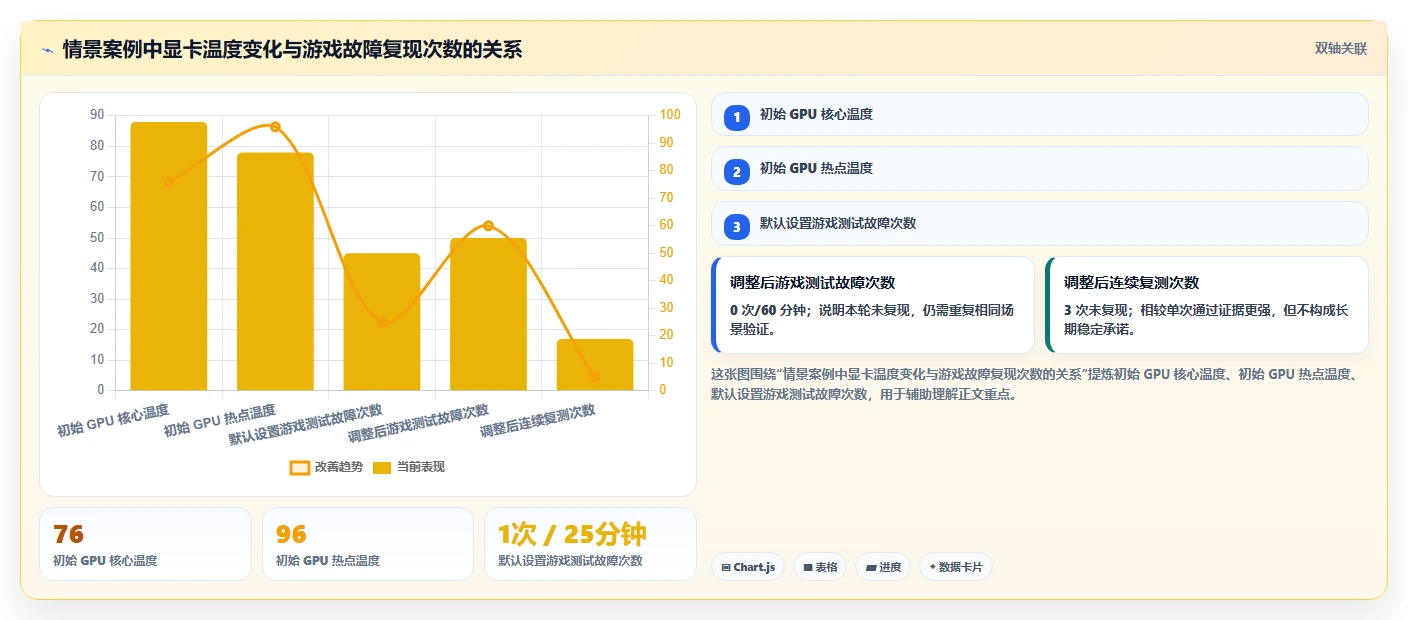1408x620 pixels.
Task: Click the number 3 badge
Action: tap(737, 227)
